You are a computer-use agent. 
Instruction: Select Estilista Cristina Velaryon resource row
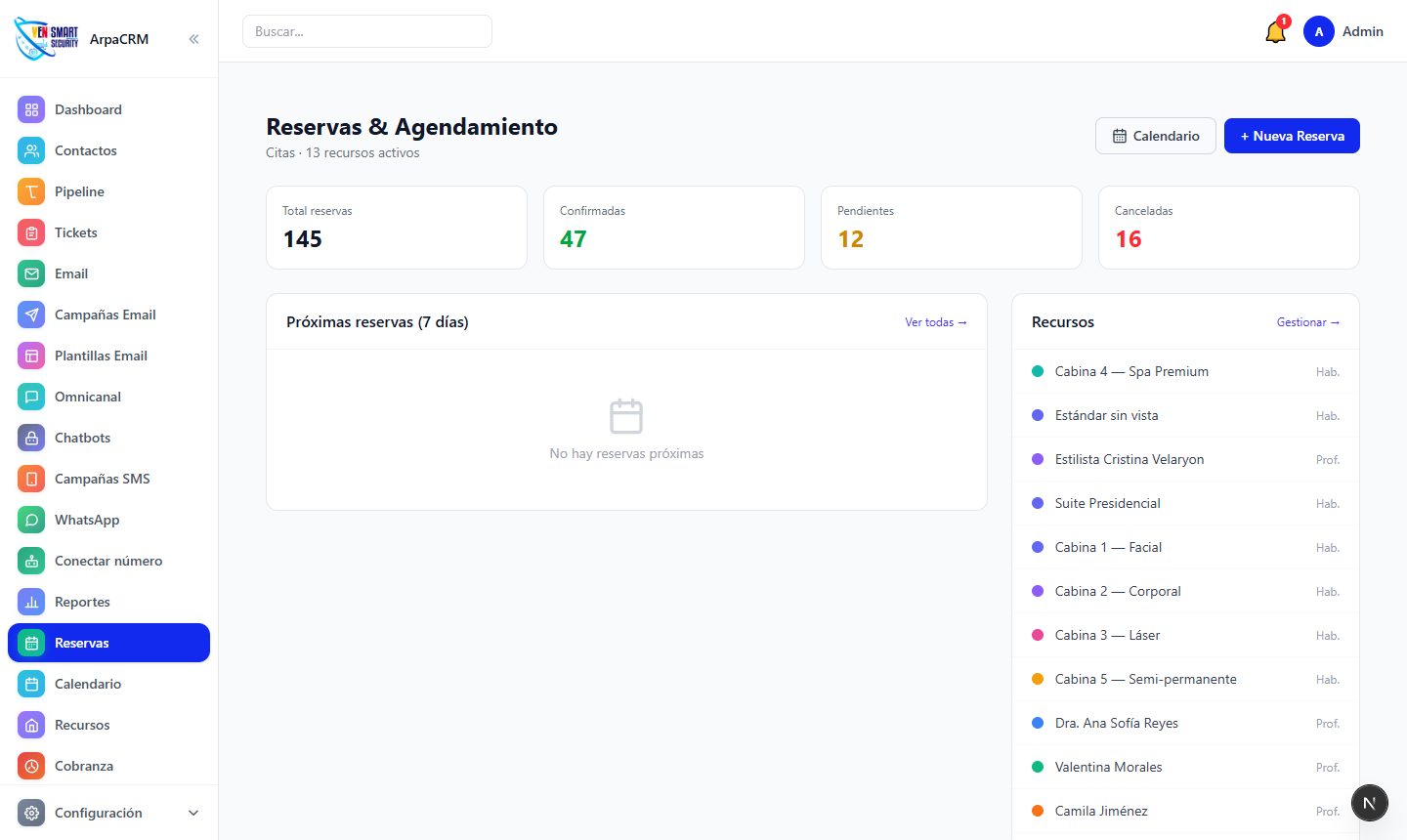[x=1185, y=459]
